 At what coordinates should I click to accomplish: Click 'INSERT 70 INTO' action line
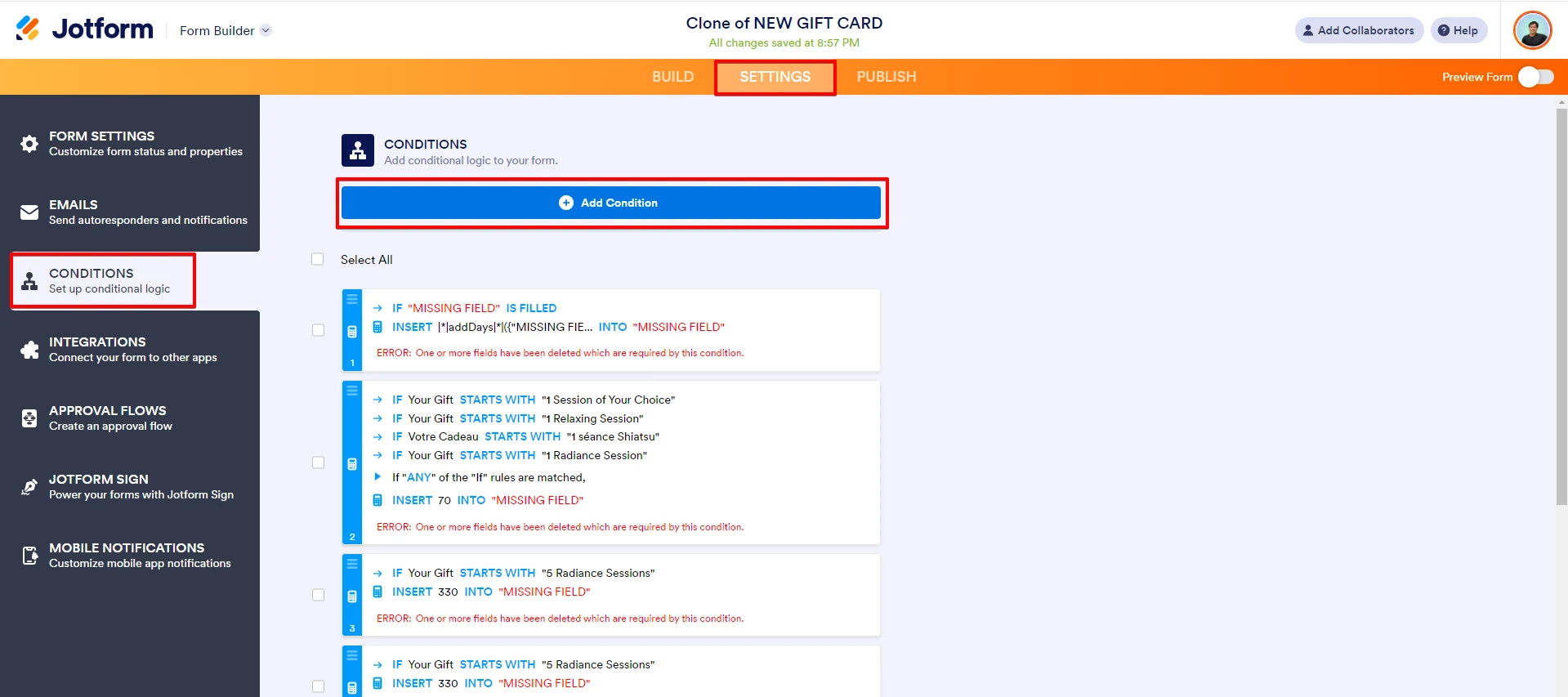click(x=479, y=500)
